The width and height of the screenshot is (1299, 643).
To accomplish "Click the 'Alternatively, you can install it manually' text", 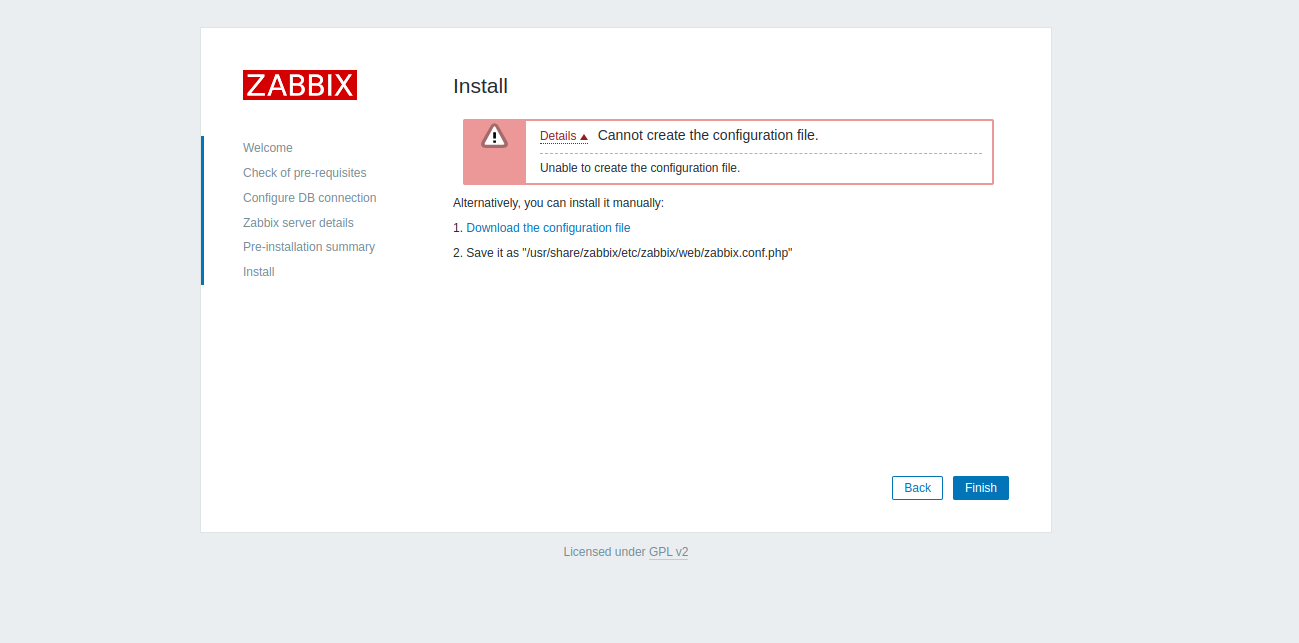I will (558, 203).
